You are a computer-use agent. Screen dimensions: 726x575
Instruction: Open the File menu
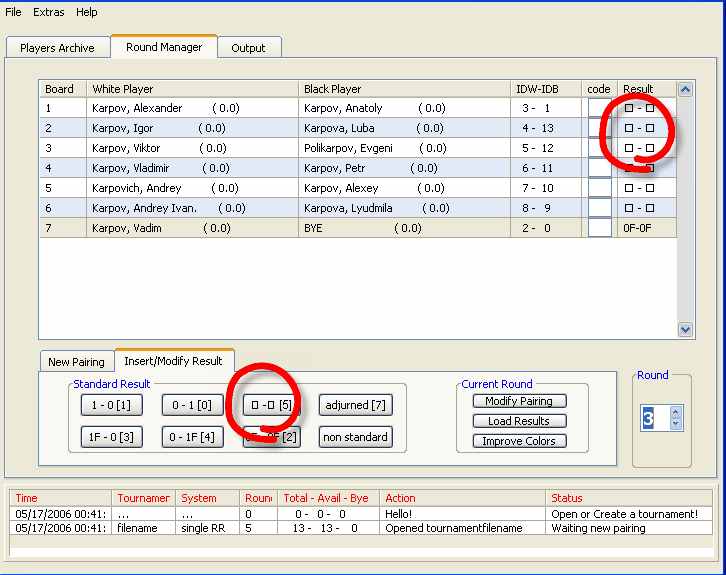tap(13, 12)
